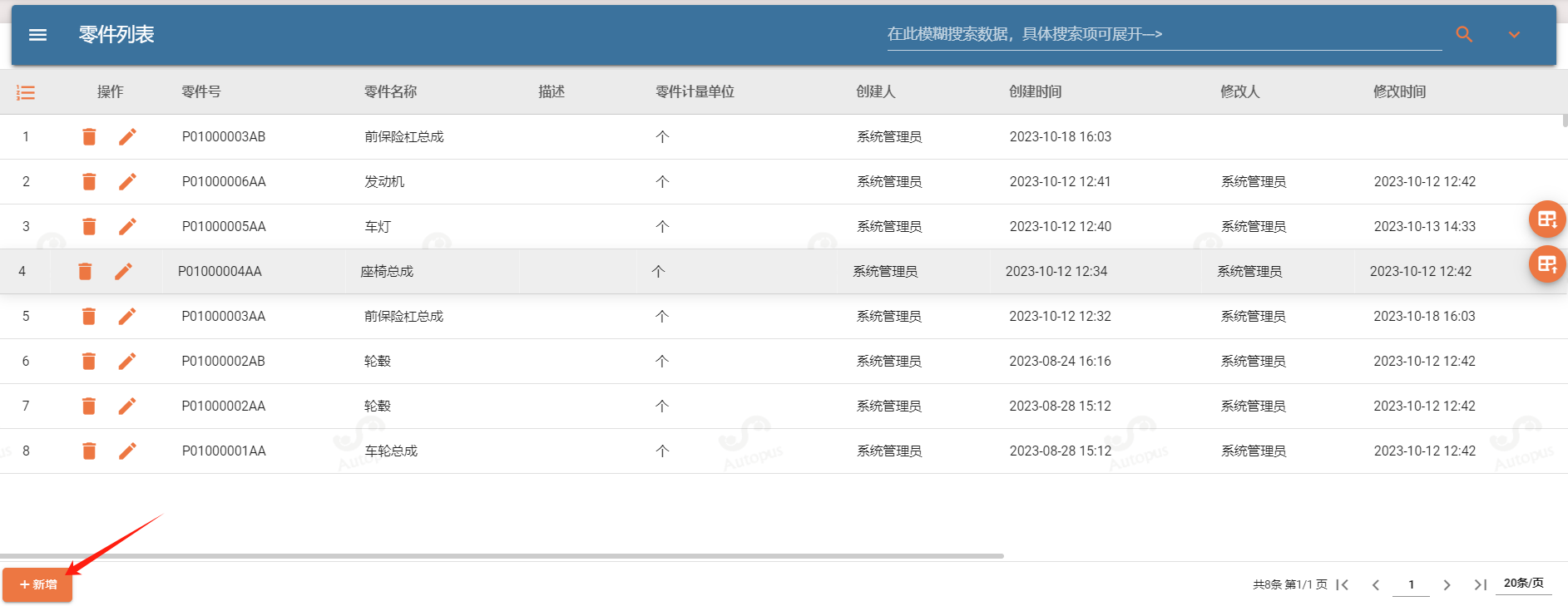Delete part P01000002AB
The width and height of the screenshot is (1568, 606).
(89, 361)
